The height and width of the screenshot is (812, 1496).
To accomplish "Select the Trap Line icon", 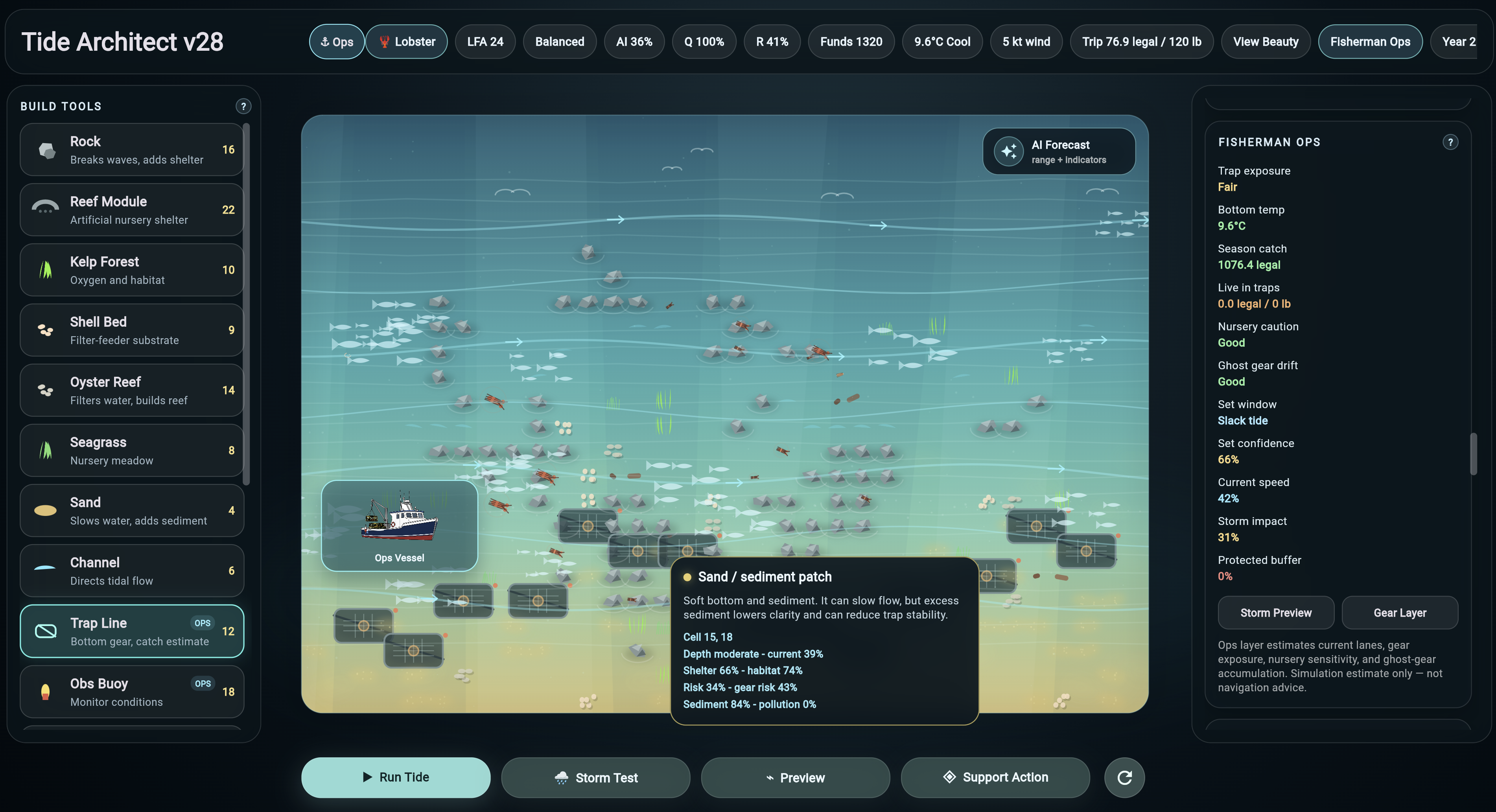I will coord(46,632).
